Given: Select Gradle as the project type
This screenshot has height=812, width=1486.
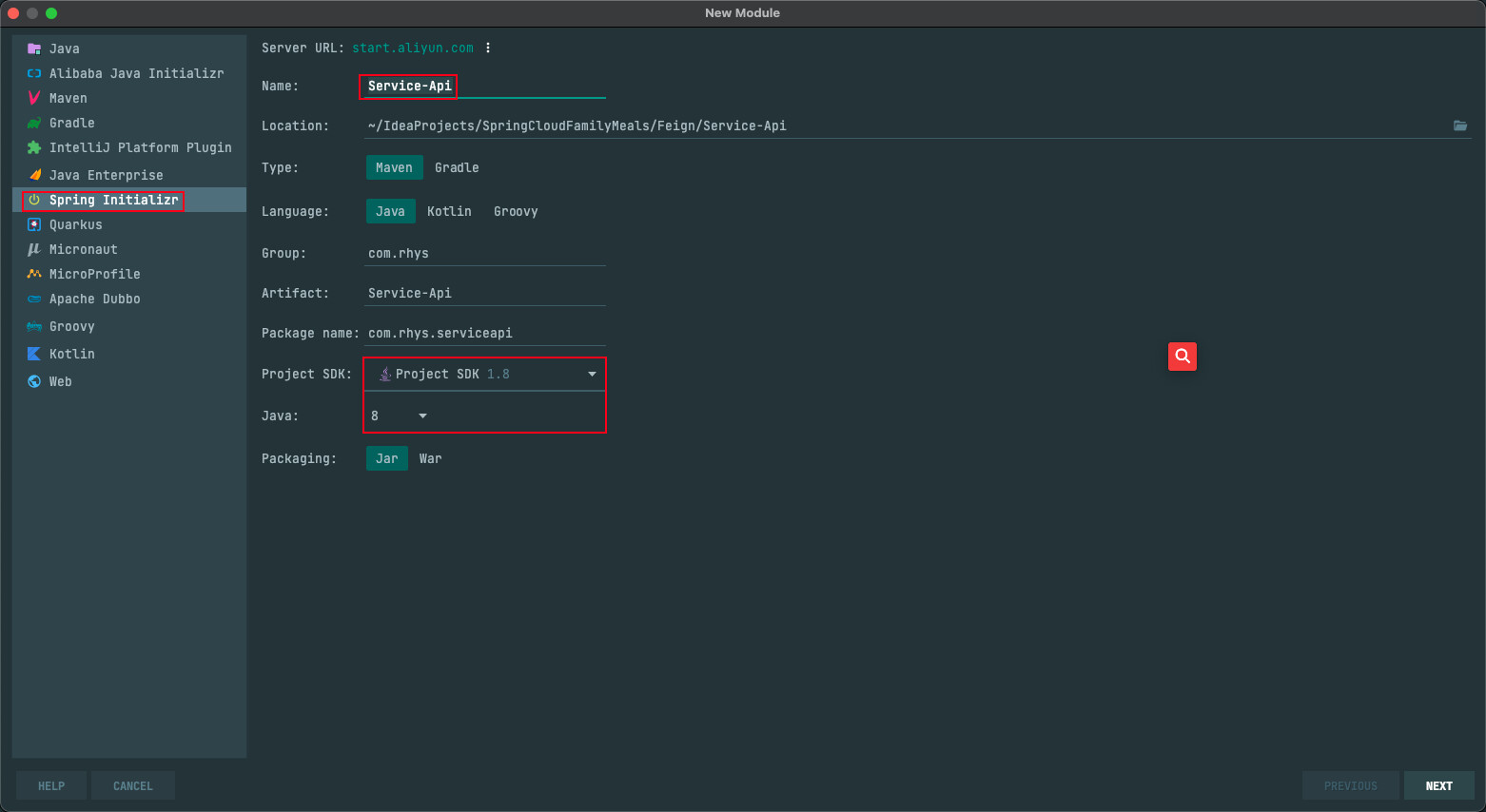Looking at the screenshot, I should click(x=457, y=167).
